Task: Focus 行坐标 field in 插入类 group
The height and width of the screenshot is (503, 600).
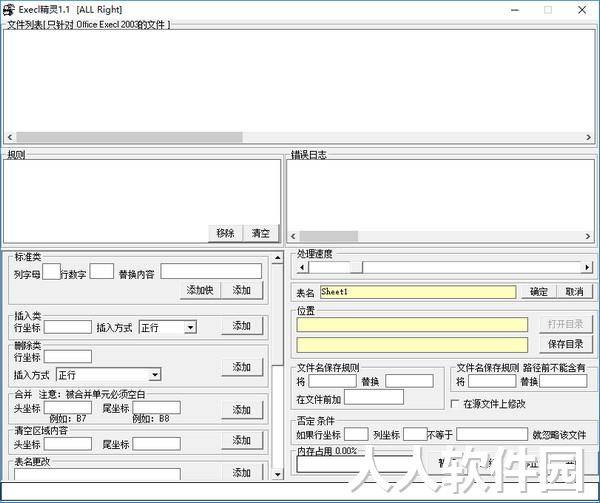Action: point(68,327)
